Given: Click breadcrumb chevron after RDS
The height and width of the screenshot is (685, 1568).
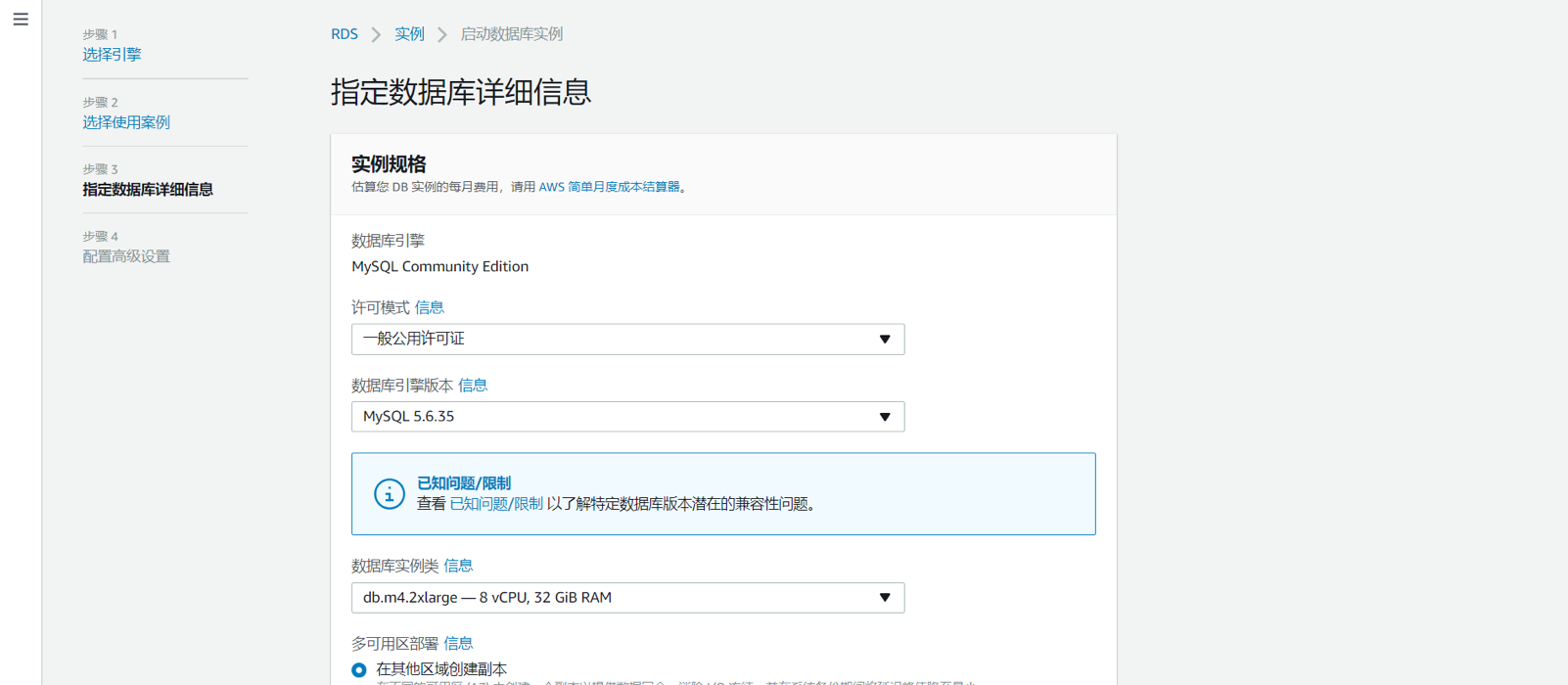Looking at the screenshot, I should [x=376, y=35].
